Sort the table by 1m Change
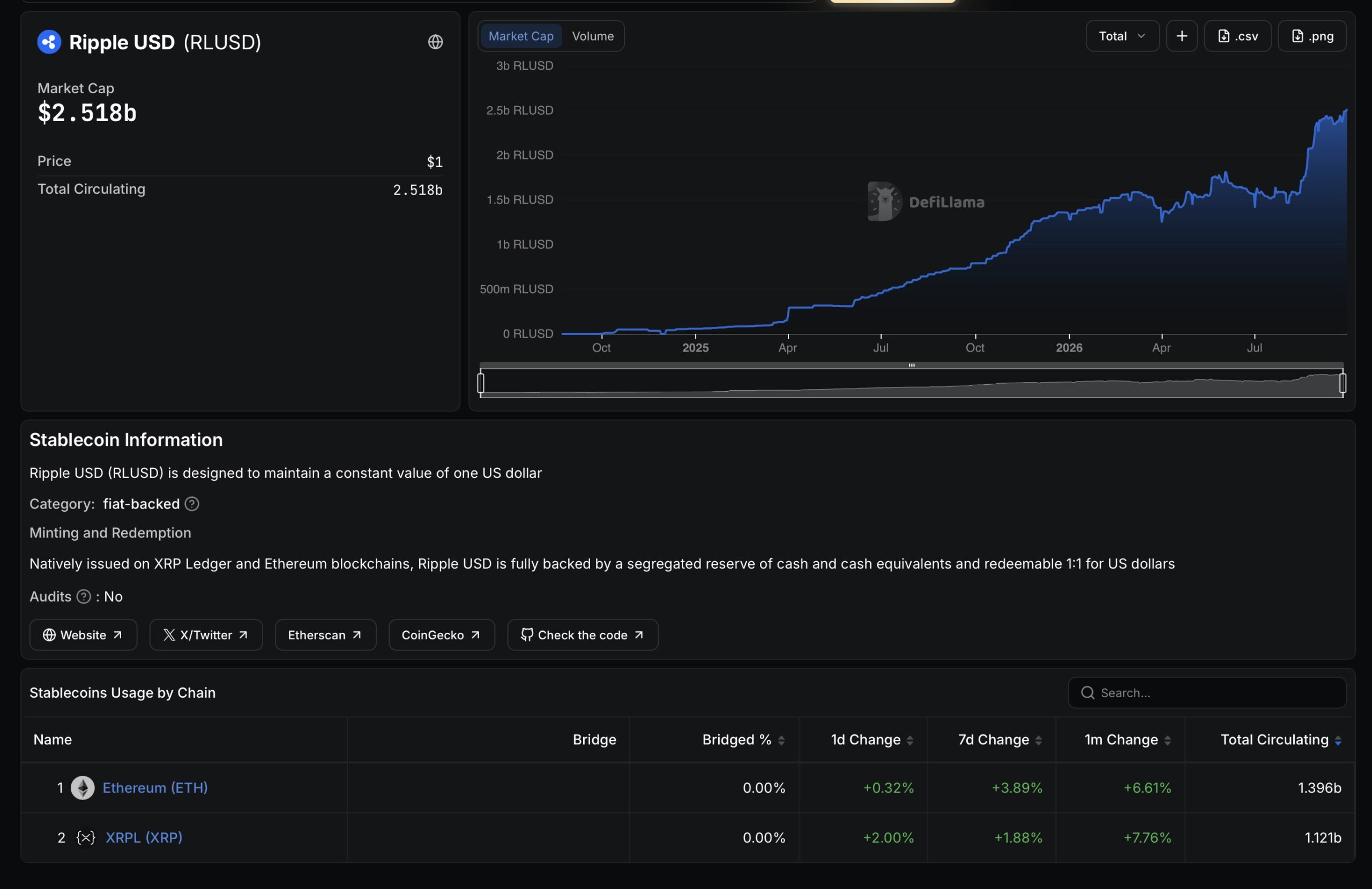1372x889 pixels. click(x=1128, y=739)
